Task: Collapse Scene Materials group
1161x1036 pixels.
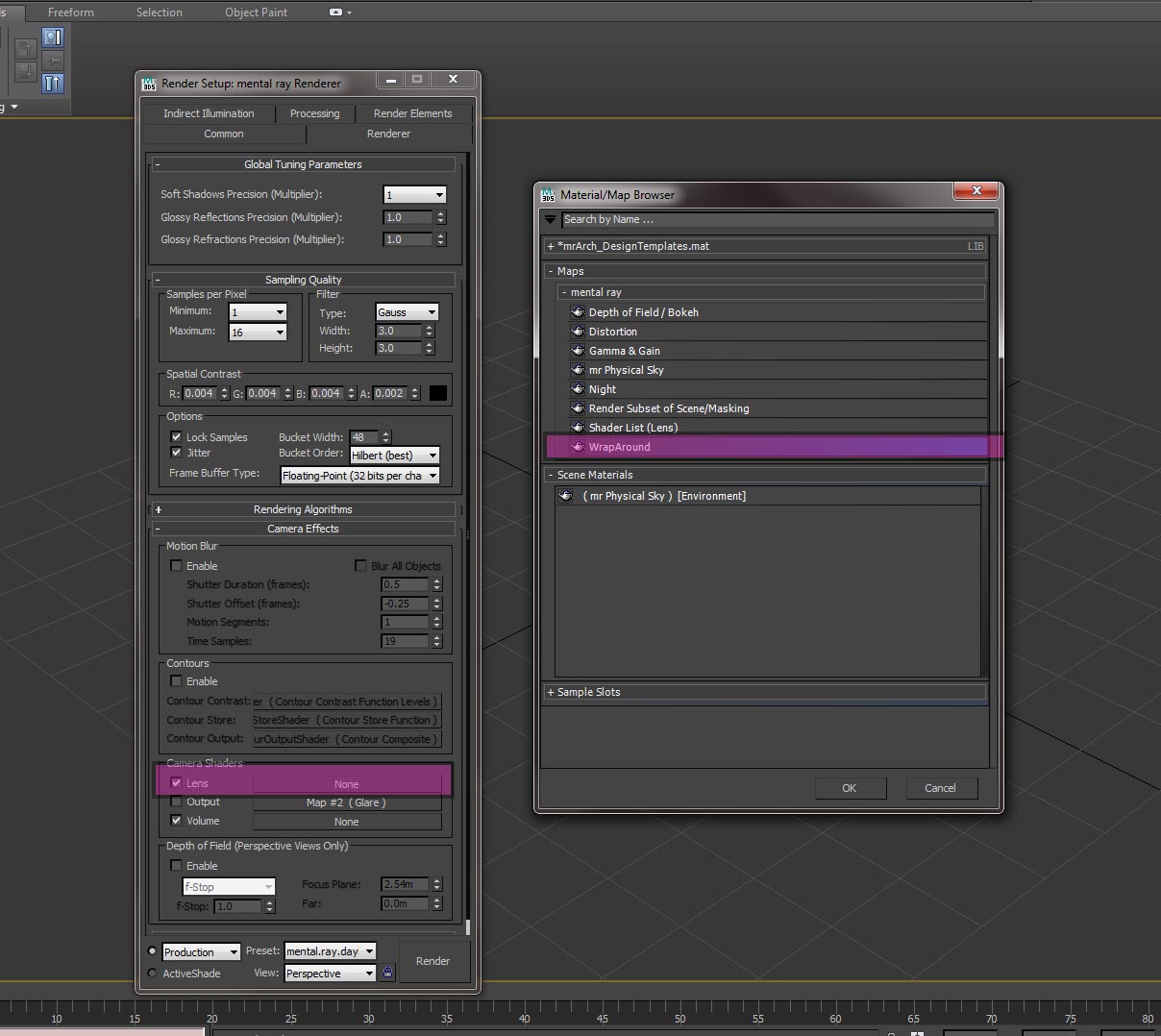Action: pyautogui.click(x=765, y=475)
